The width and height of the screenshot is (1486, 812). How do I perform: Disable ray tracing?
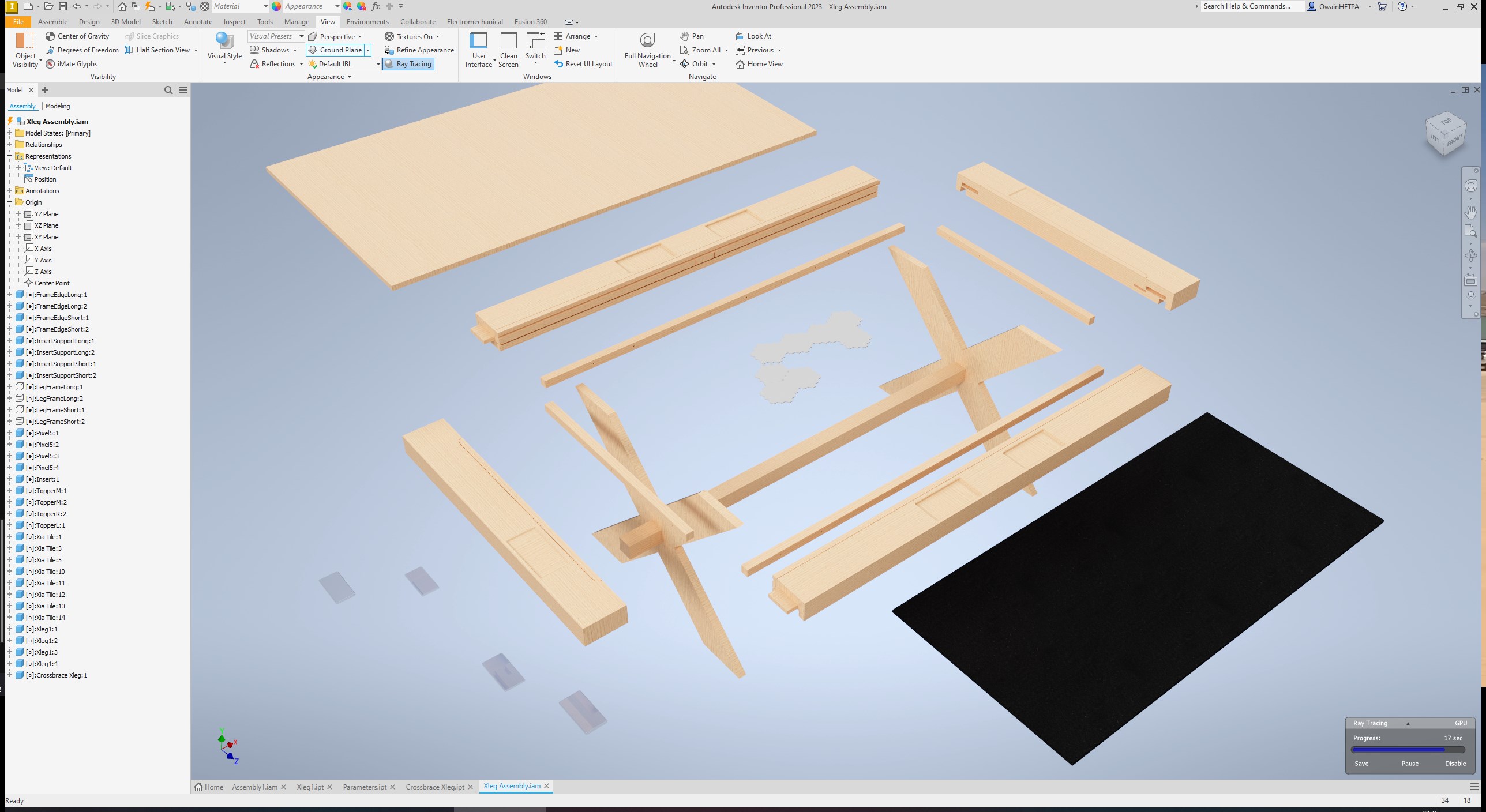(1455, 764)
